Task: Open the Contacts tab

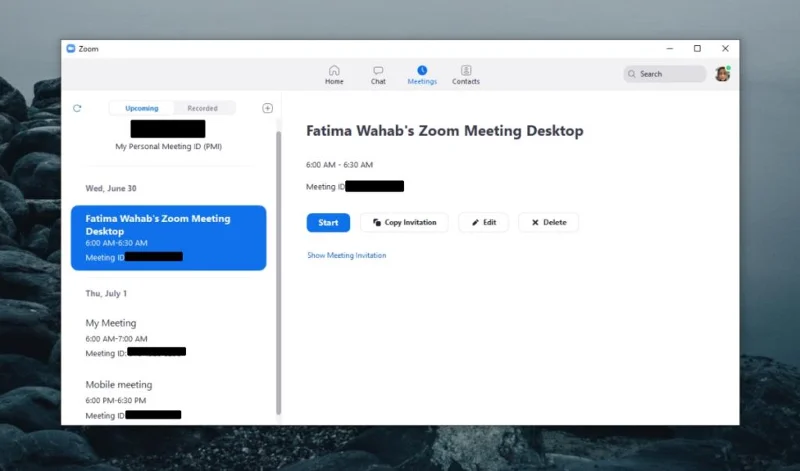Action: [466, 75]
